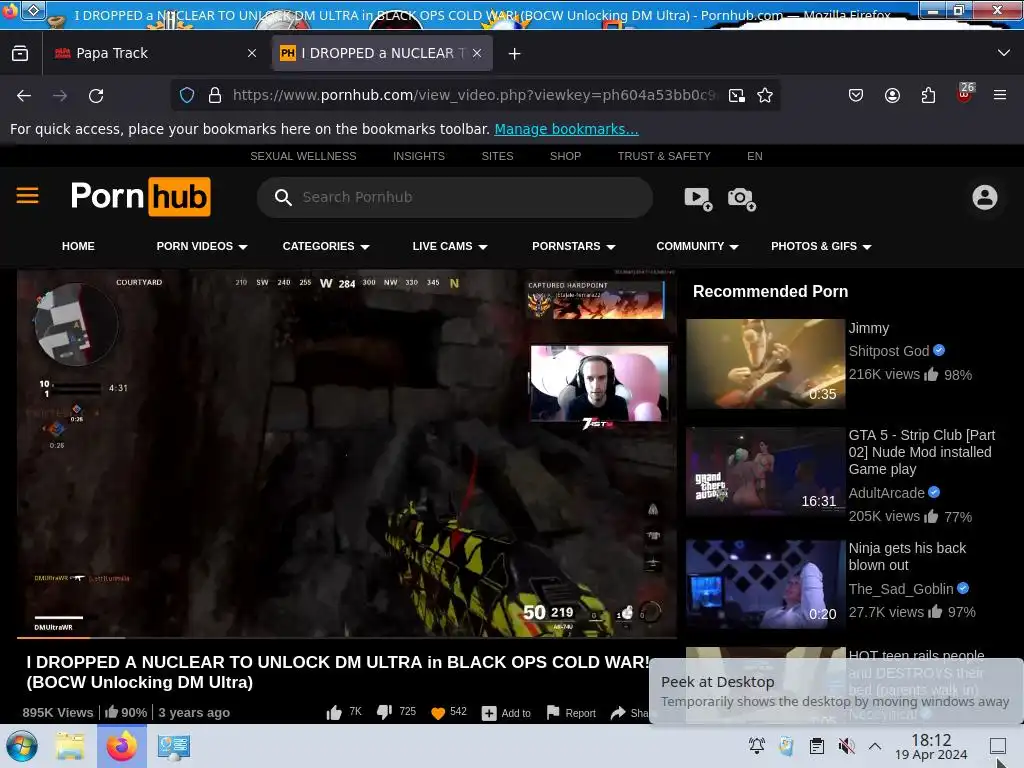Open the AdultArcade channel link
Viewport: 1024px width, 768px height.
pyautogui.click(x=886, y=493)
